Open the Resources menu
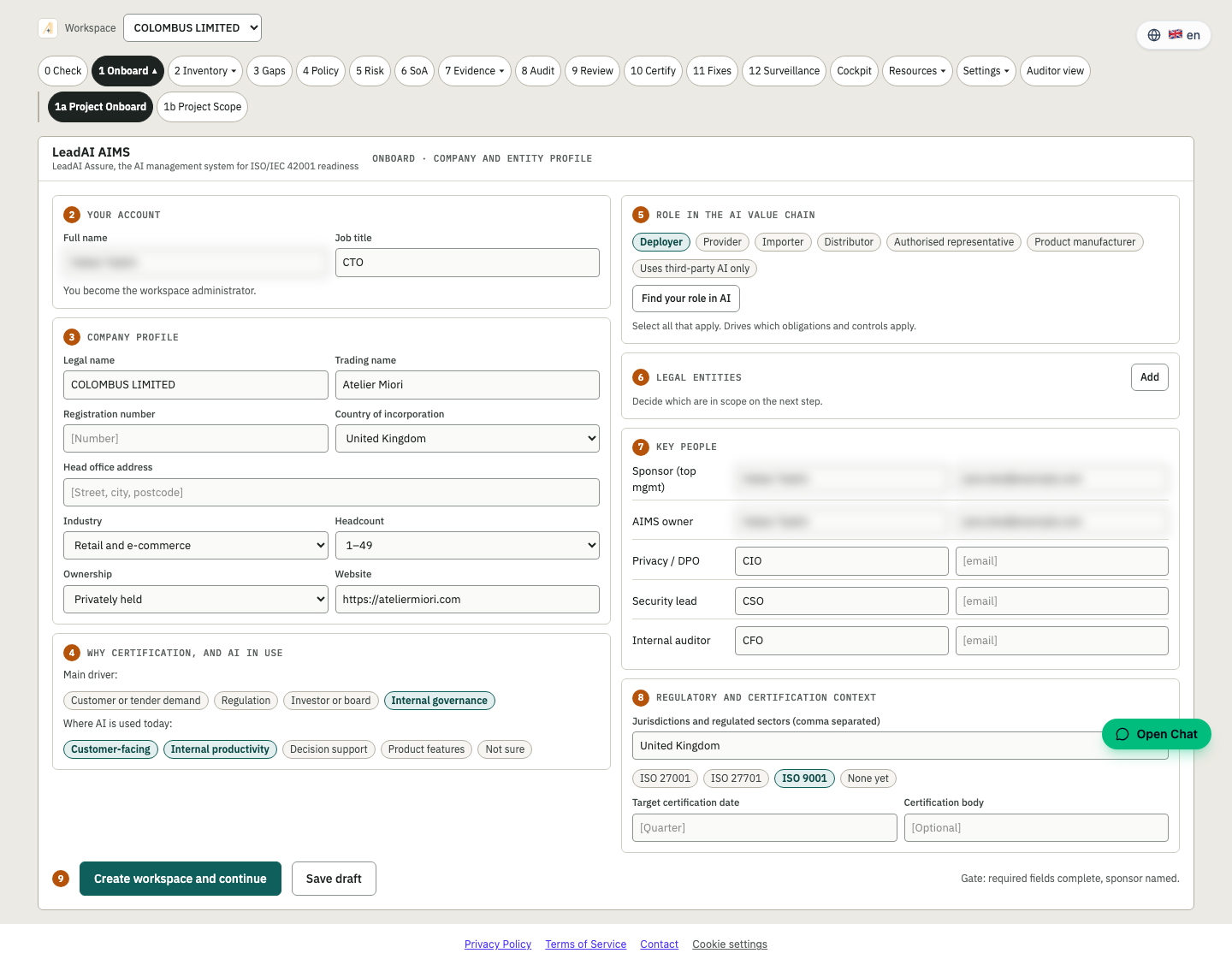 (x=917, y=71)
